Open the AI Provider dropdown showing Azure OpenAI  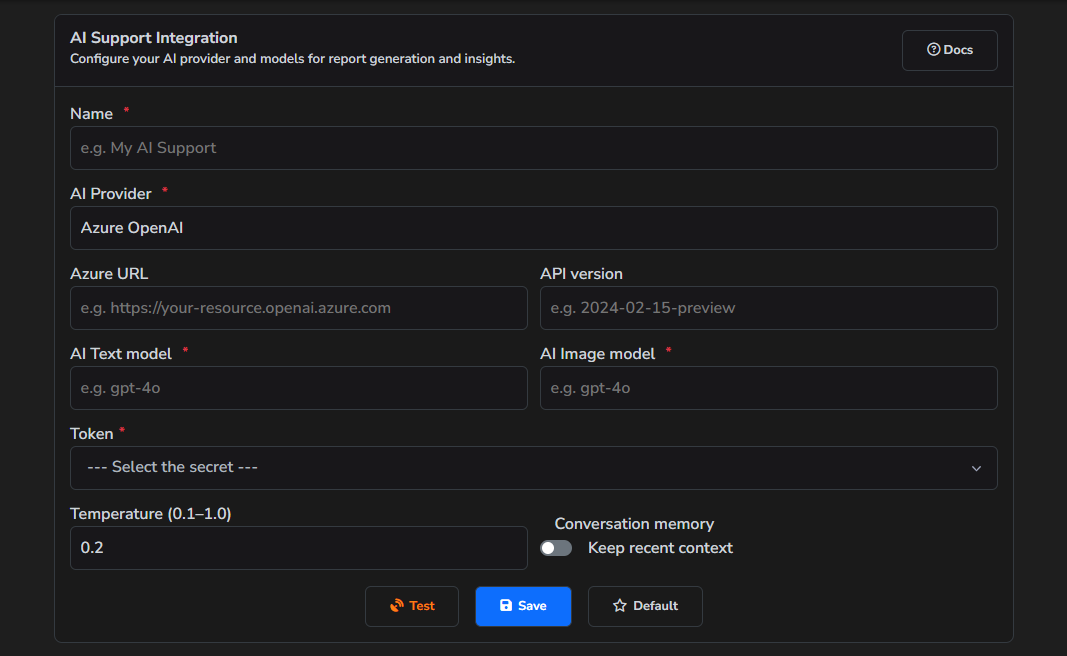[x=533, y=228]
